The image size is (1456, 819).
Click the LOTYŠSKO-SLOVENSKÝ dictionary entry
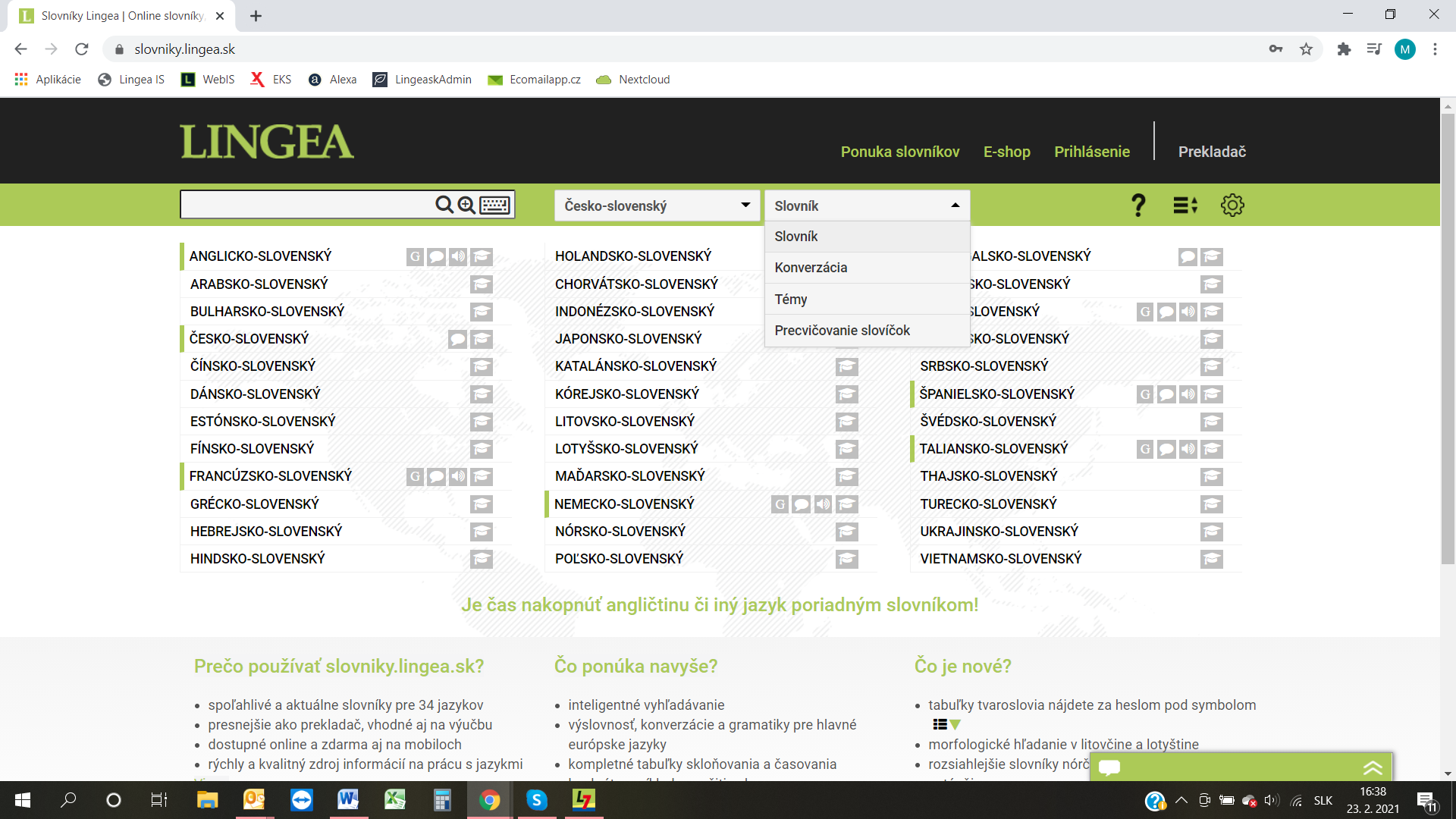click(x=626, y=449)
